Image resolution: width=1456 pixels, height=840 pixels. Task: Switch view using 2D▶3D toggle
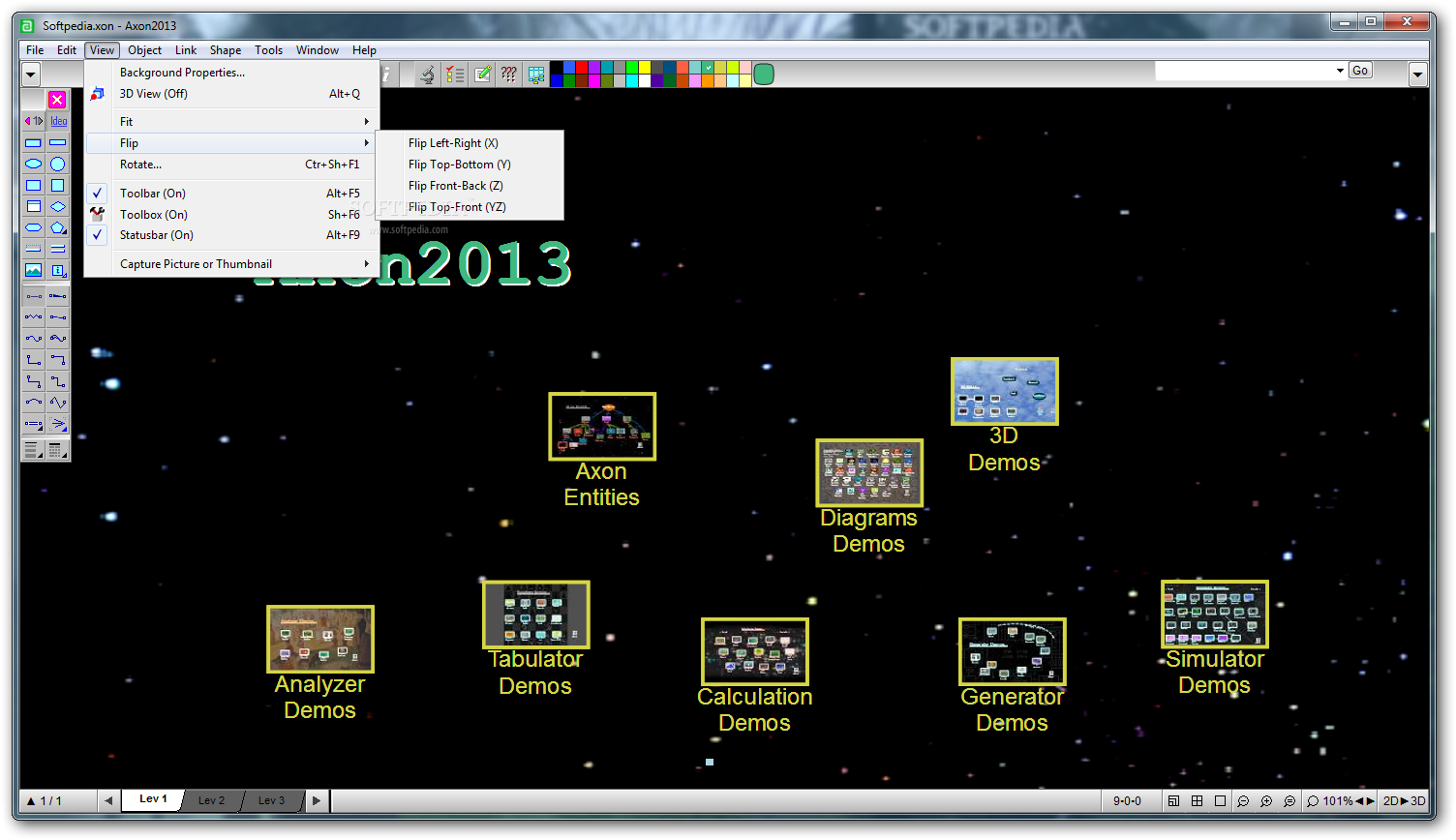coord(1404,801)
